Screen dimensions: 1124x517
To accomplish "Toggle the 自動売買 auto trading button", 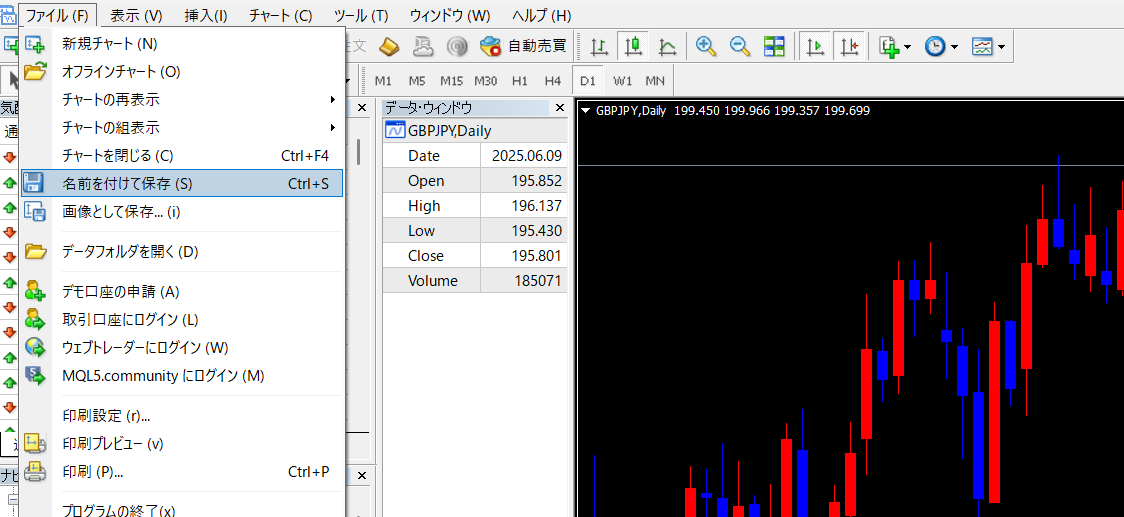I will coord(524,47).
